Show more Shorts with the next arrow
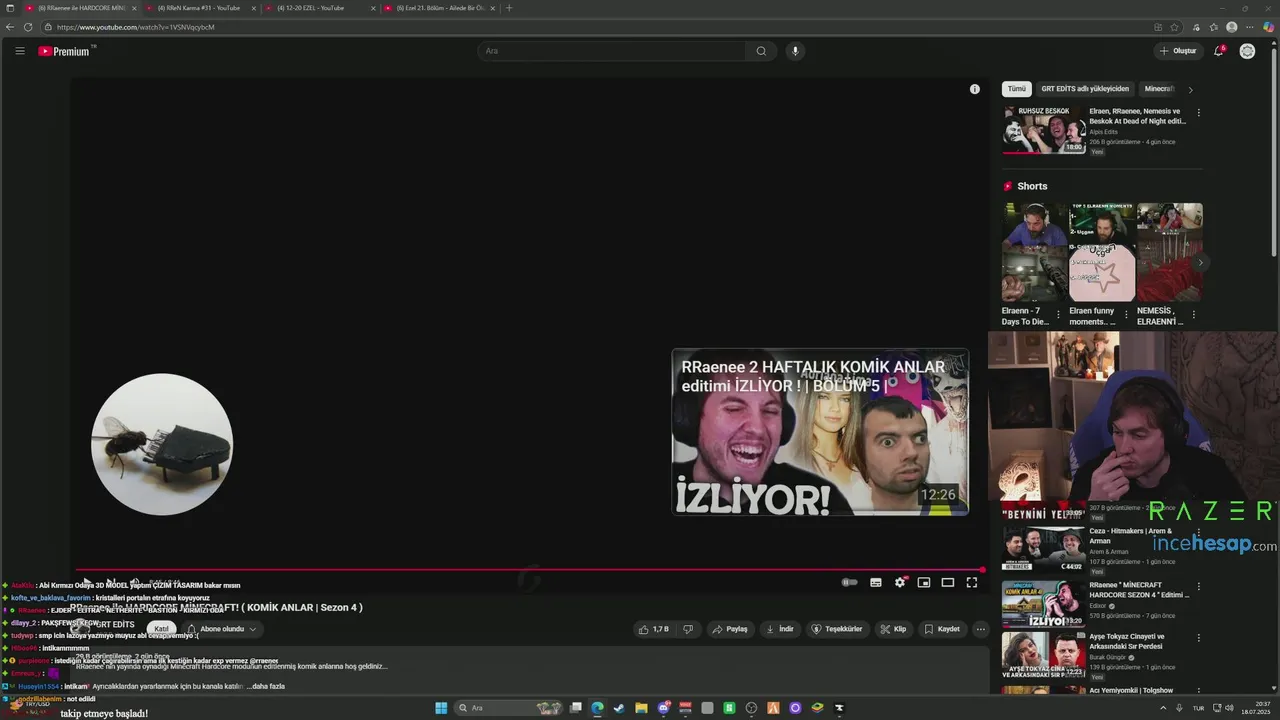1280x720 pixels. 1201,263
